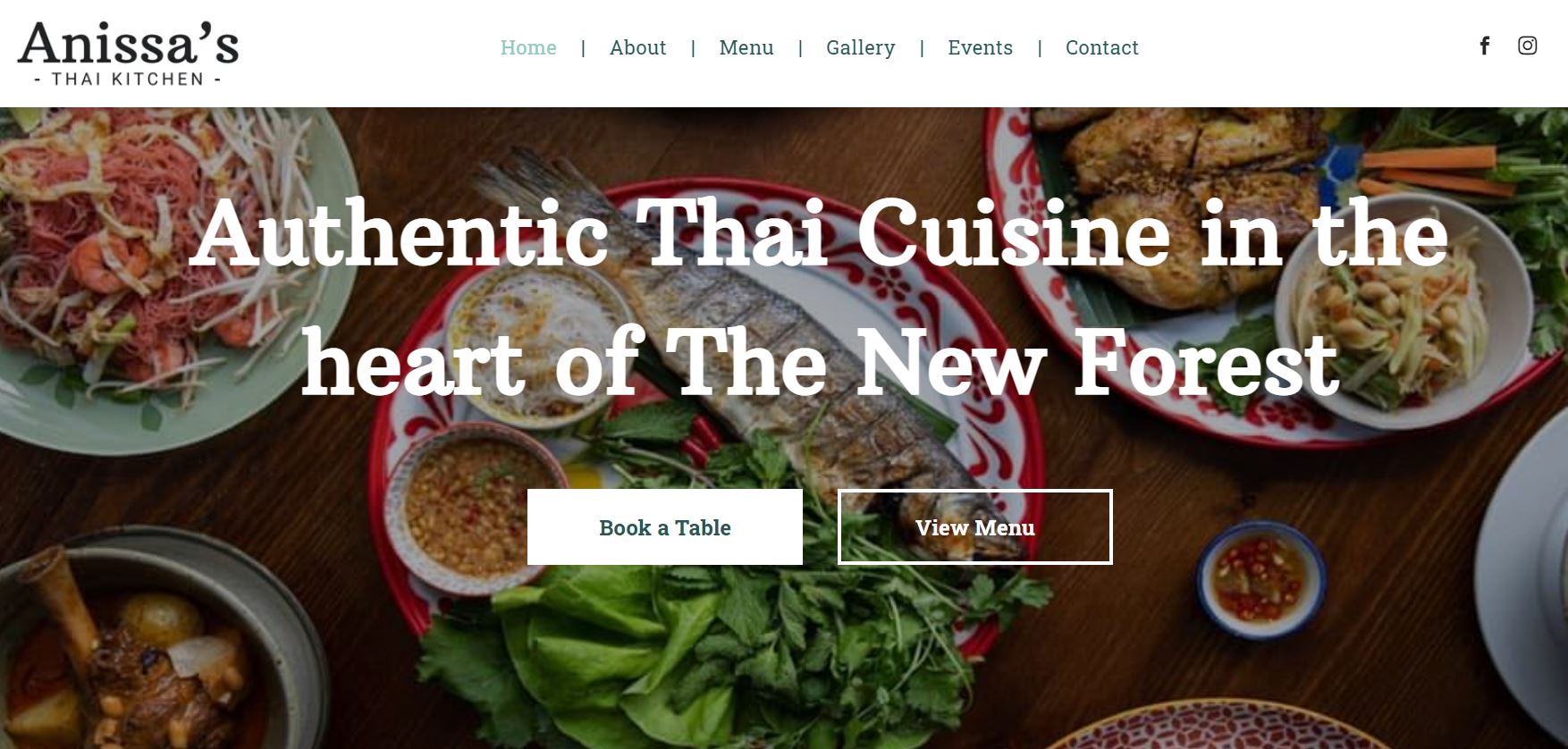The width and height of the screenshot is (1568, 749).
Task: Navigate to the Events page
Action: pos(981,47)
